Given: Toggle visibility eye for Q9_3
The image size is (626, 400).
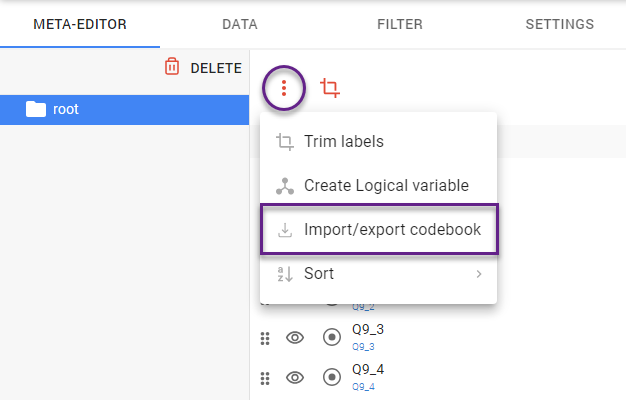Looking at the screenshot, I should click(x=295, y=338).
